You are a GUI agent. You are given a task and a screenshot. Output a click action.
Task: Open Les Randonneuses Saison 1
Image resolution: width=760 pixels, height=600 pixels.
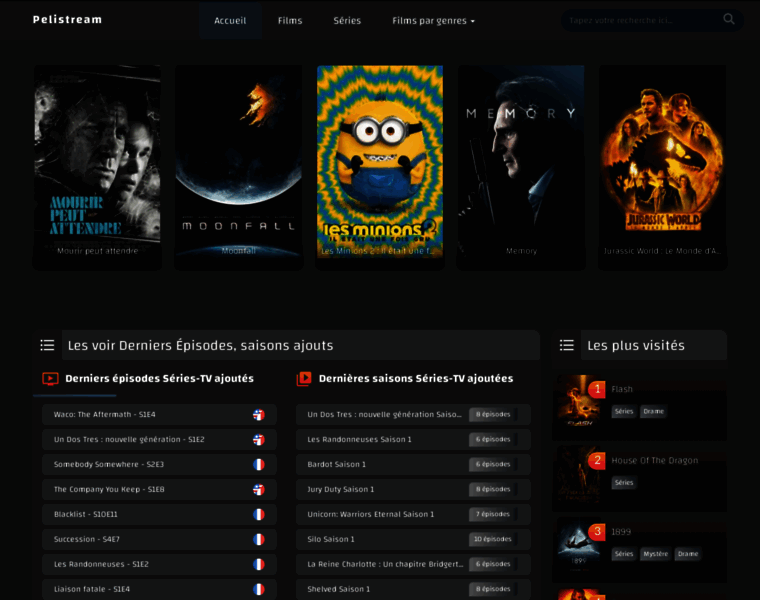(413, 440)
